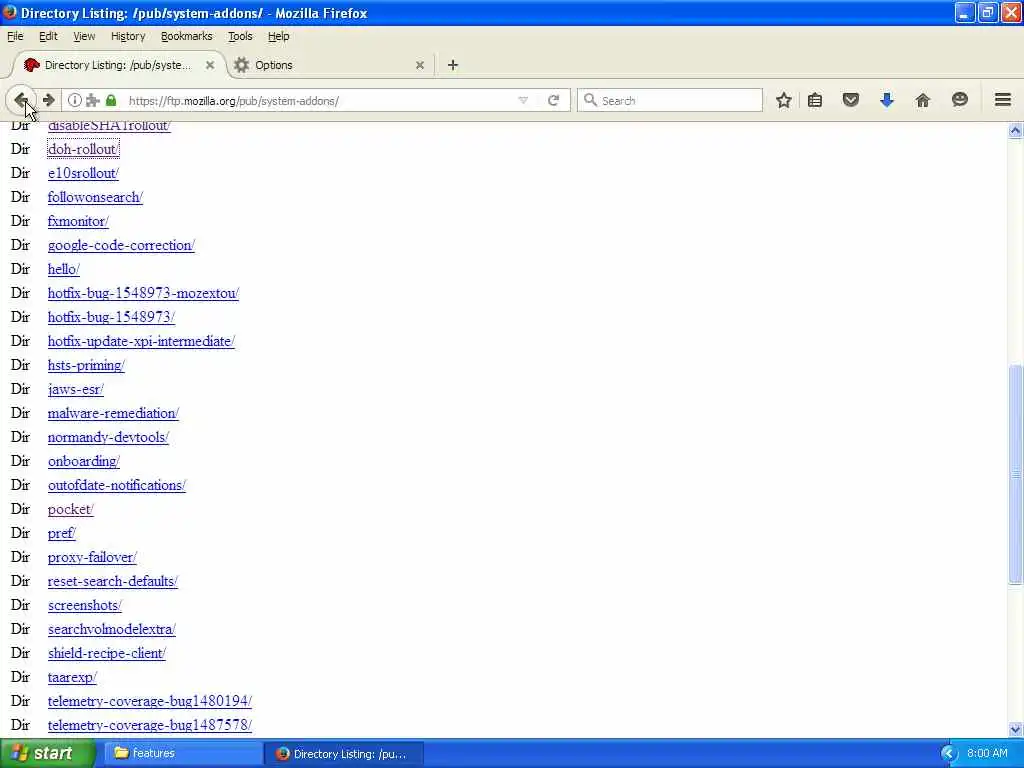Click the Pocket save icon
The width and height of the screenshot is (1024, 768).
(x=850, y=101)
